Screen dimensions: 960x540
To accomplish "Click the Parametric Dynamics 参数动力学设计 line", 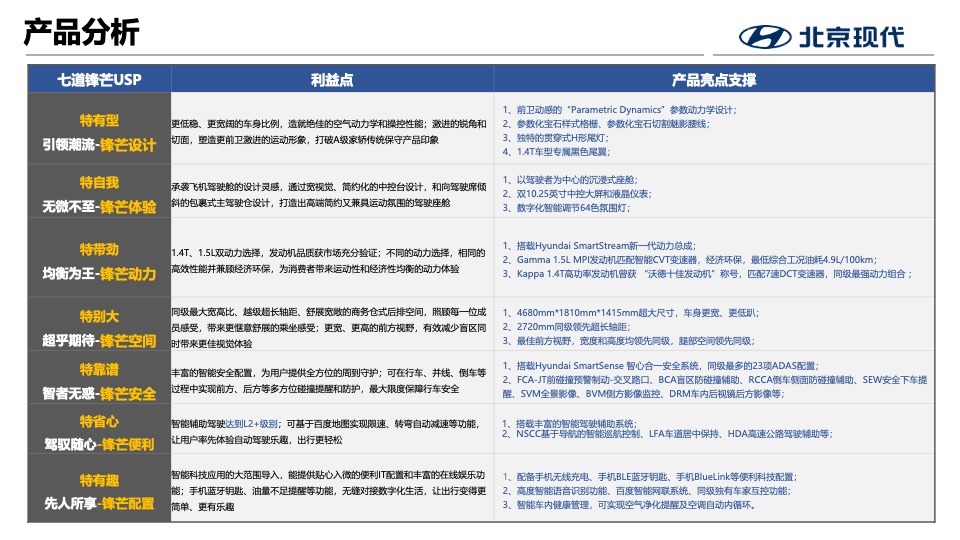I will (x=620, y=110).
